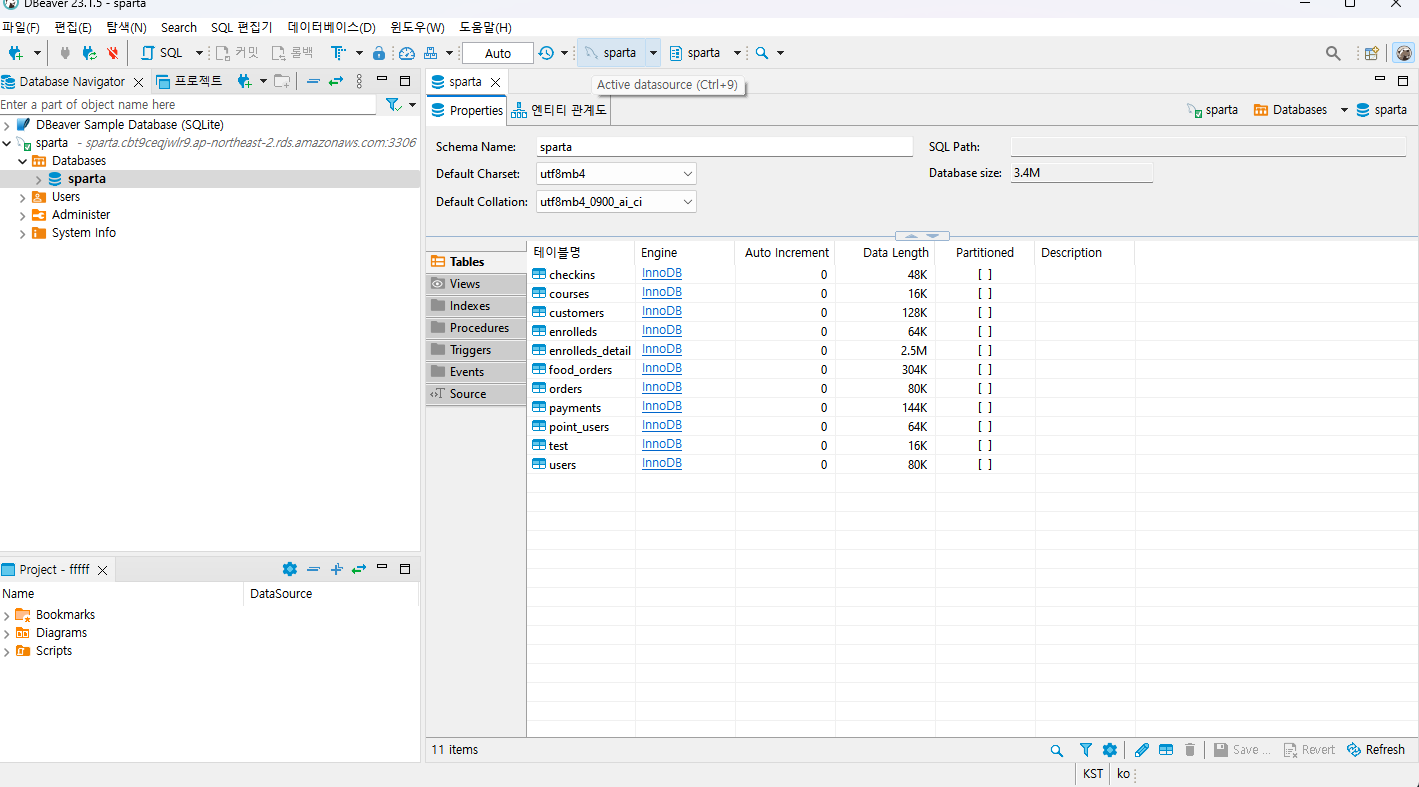1419x787 pixels.
Task: Open the tables list gear configuration
Action: point(1109,750)
